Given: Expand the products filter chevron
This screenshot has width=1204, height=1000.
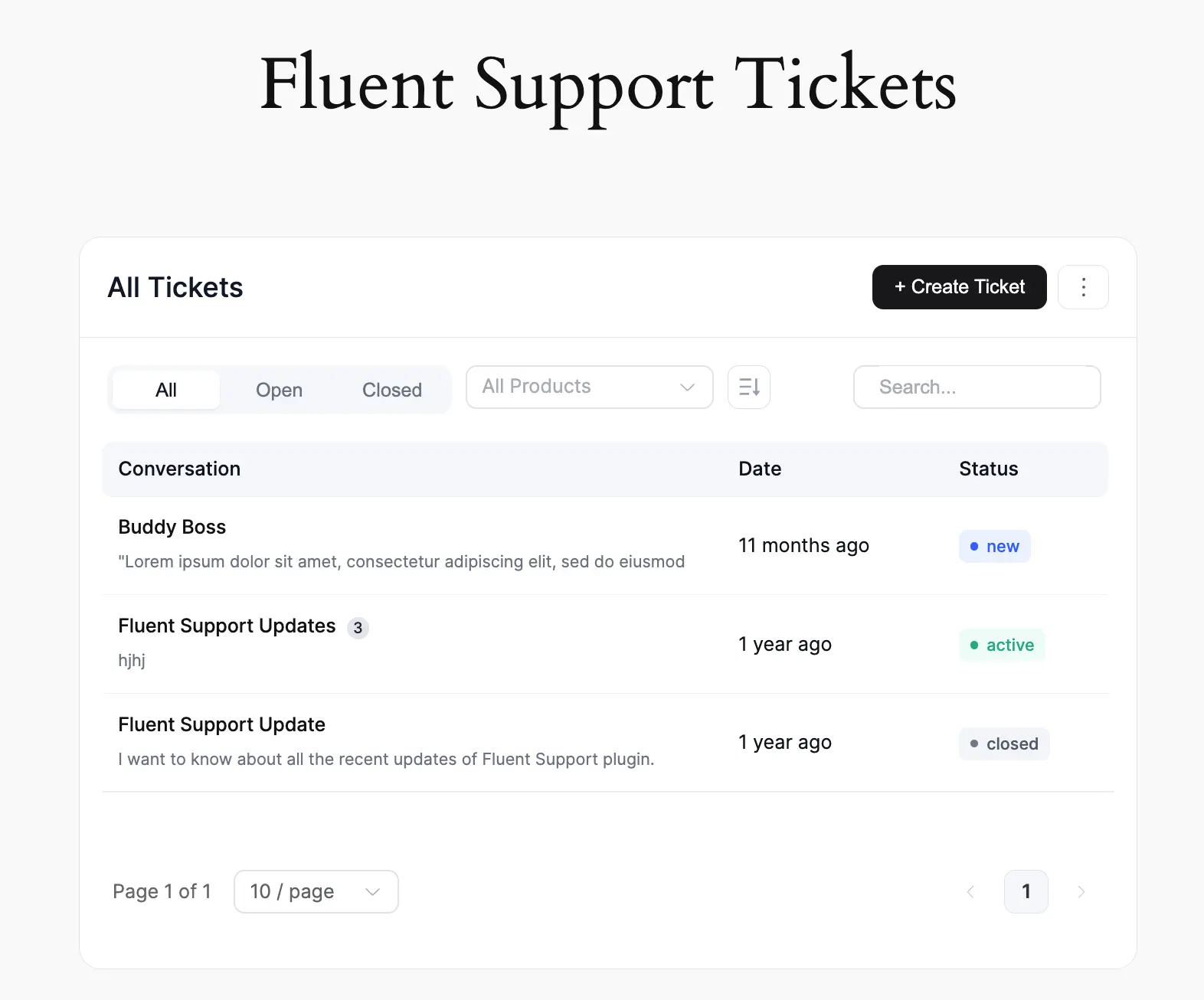Looking at the screenshot, I should coord(686,387).
